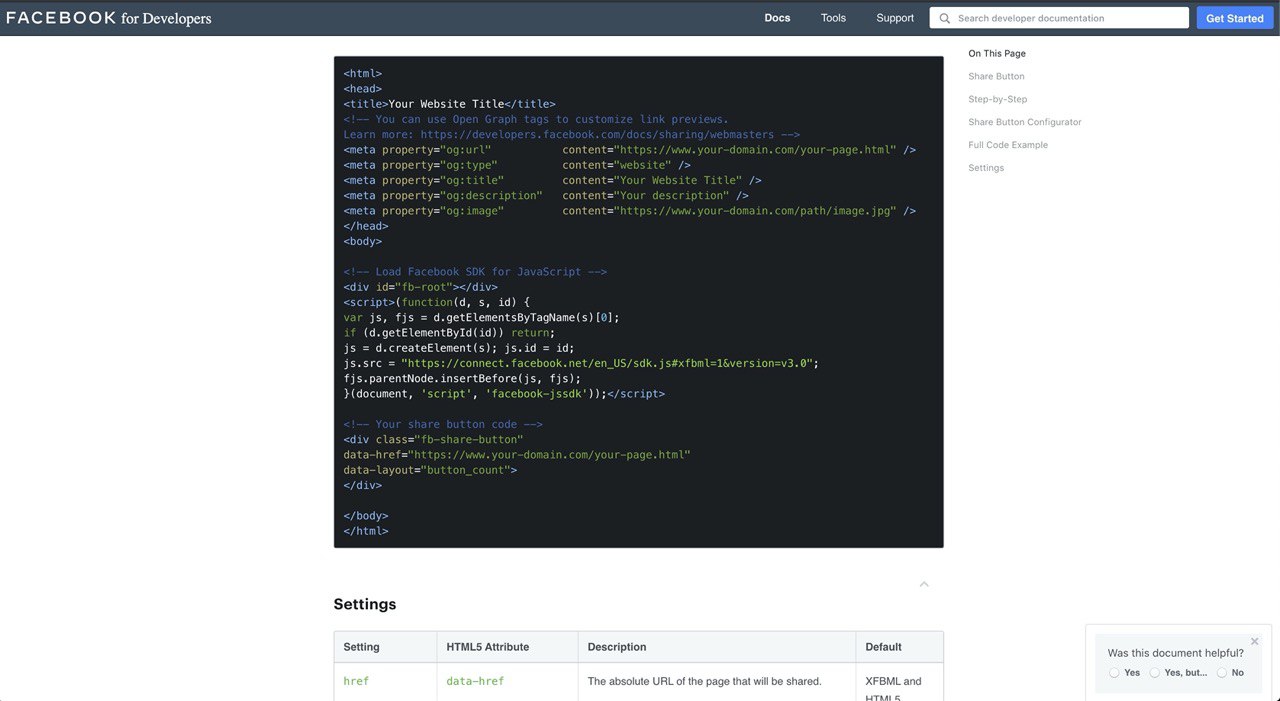Click the 'Was this document helpful?' text
The height and width of the screenshot is (701, 1280).
[x=1175, y=653]
